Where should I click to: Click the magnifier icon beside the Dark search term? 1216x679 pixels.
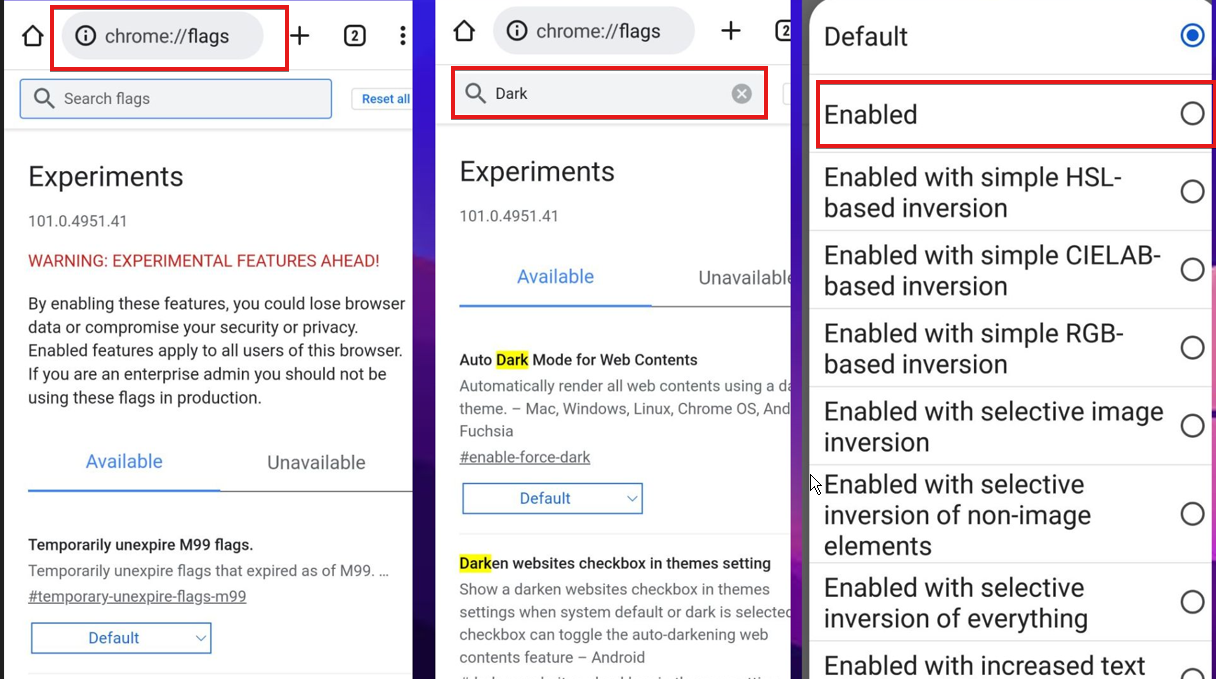point(475,93)
